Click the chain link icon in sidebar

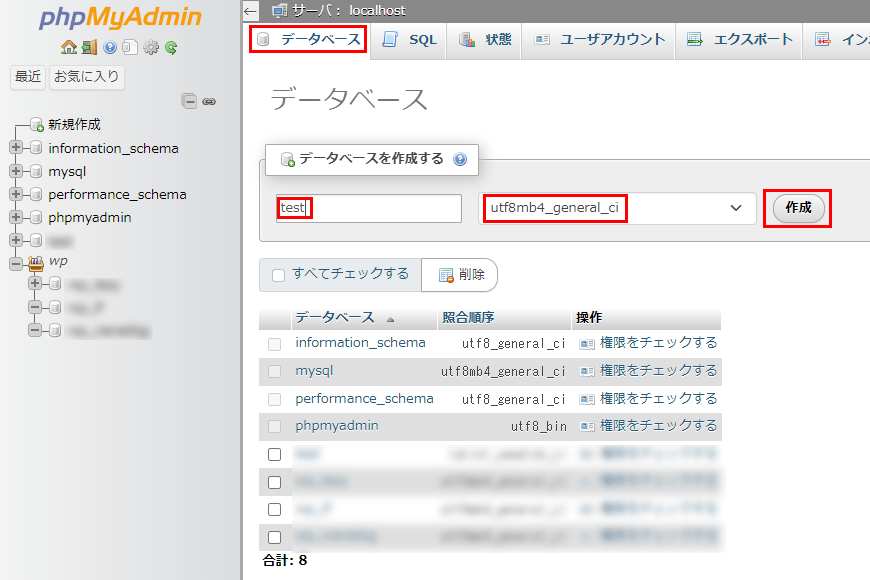coord(209,101)
